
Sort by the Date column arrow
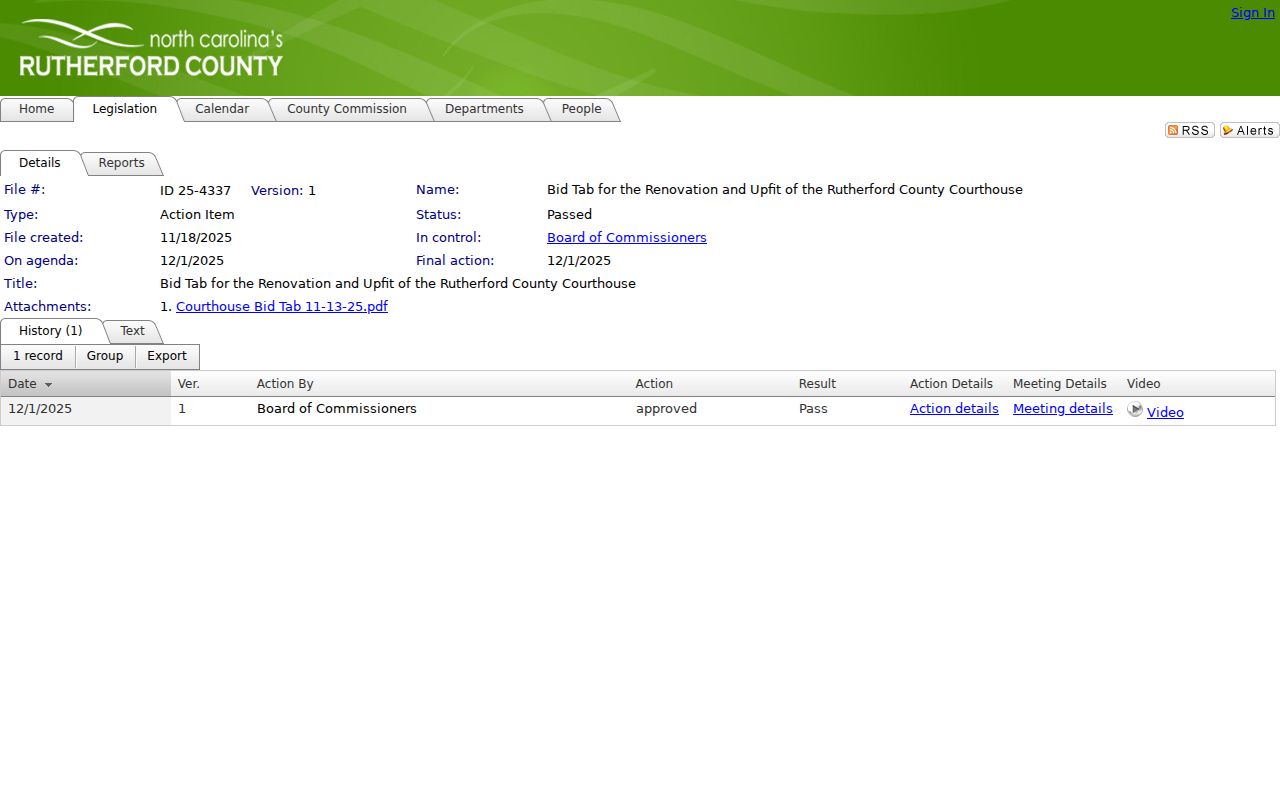[48, 385]
